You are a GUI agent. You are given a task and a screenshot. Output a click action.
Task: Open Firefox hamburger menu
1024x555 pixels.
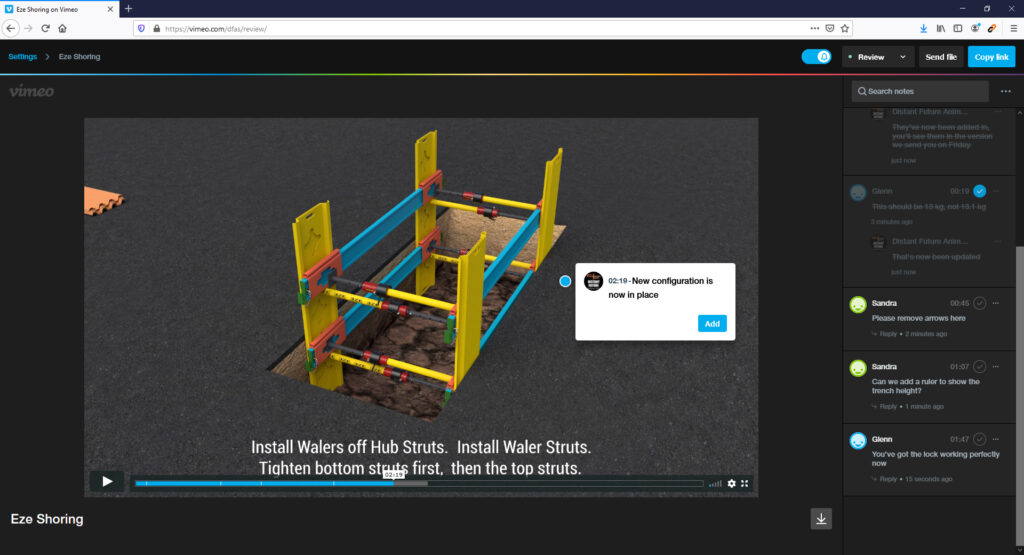click(1013, 28)
